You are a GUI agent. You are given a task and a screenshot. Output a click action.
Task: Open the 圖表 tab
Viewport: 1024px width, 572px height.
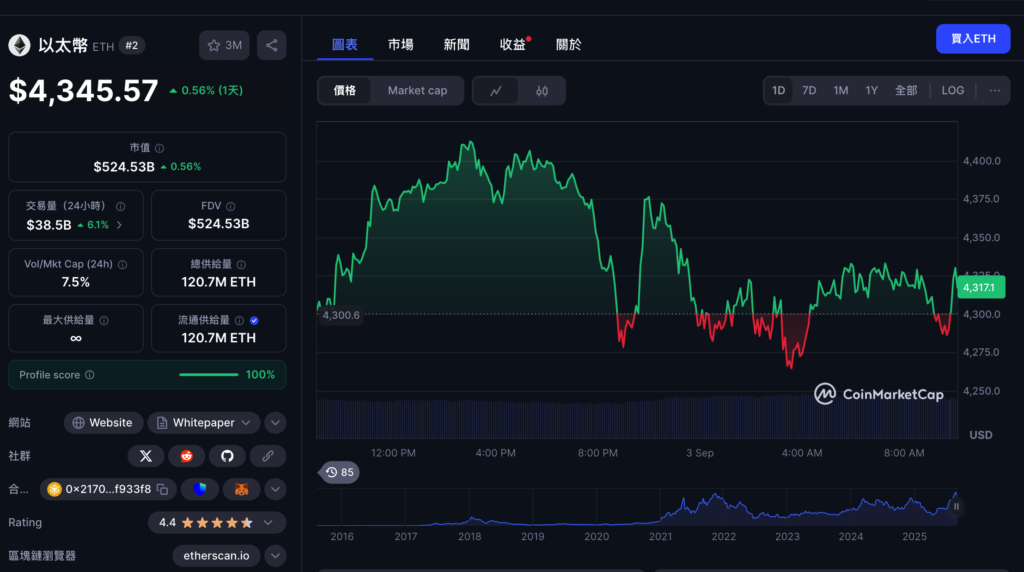coord(345,44)
